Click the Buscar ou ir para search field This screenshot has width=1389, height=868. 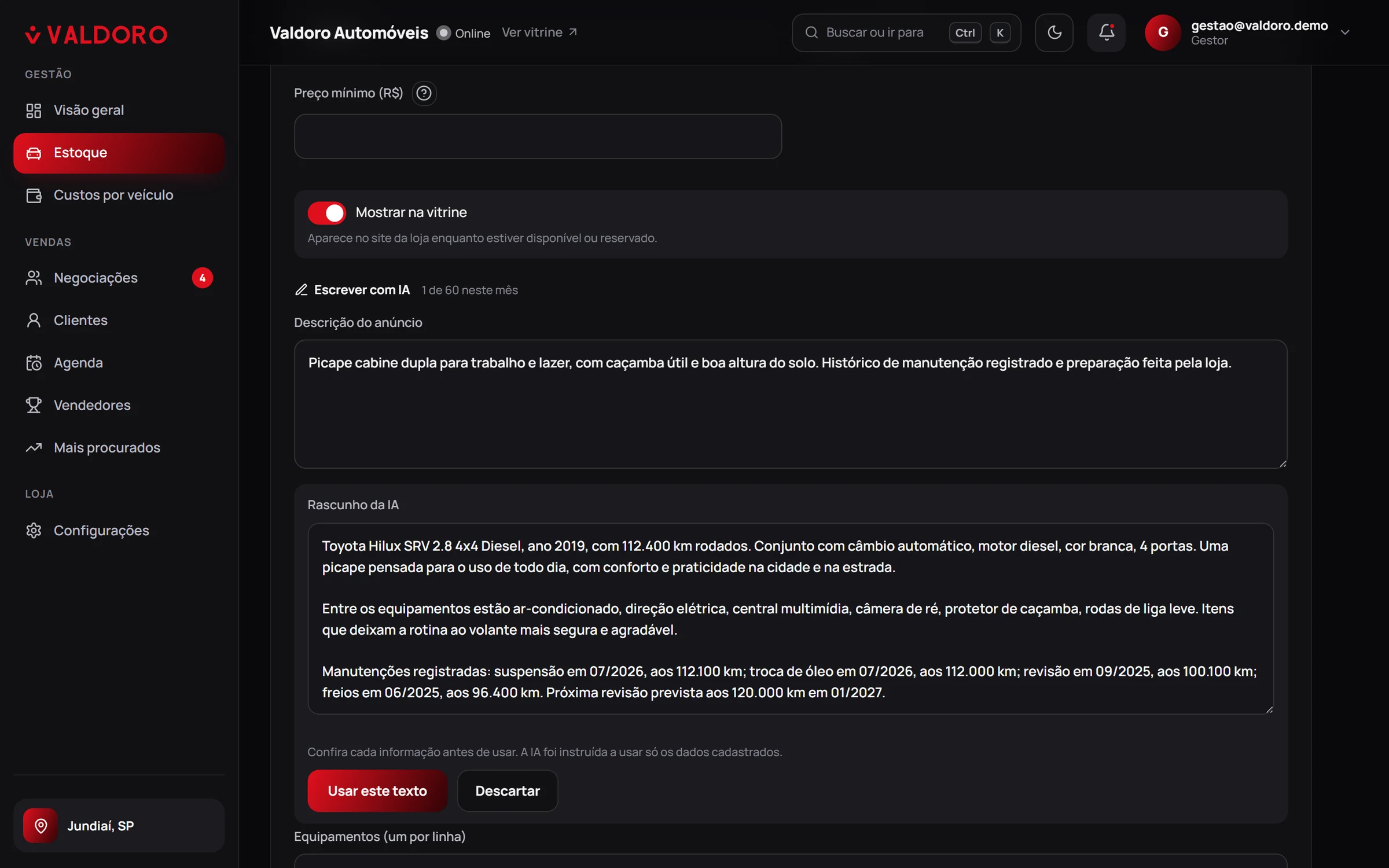[x=906, y=33]
